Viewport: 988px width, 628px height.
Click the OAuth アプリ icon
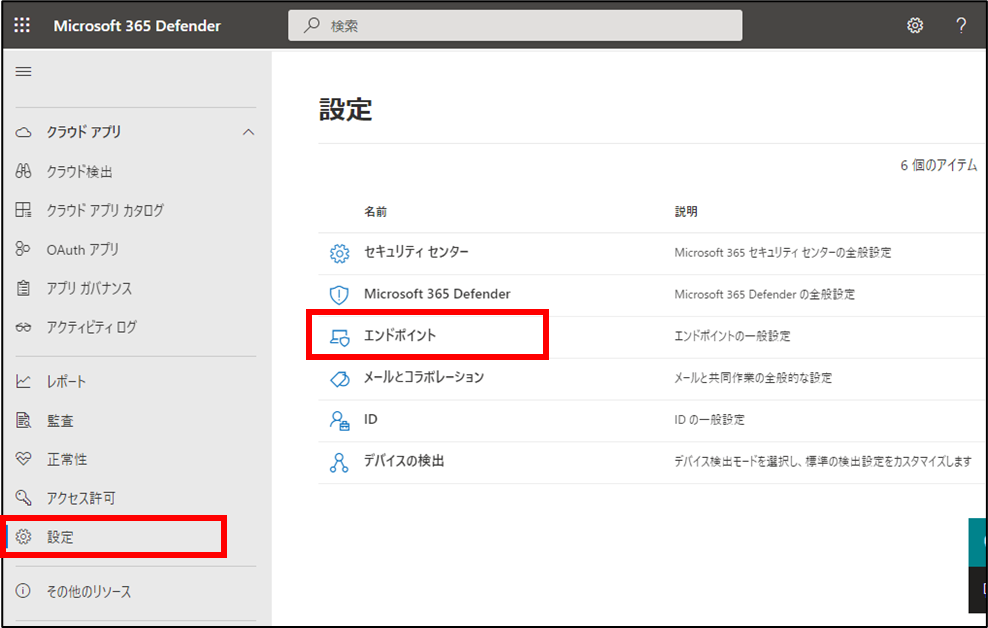click(23, 249)
